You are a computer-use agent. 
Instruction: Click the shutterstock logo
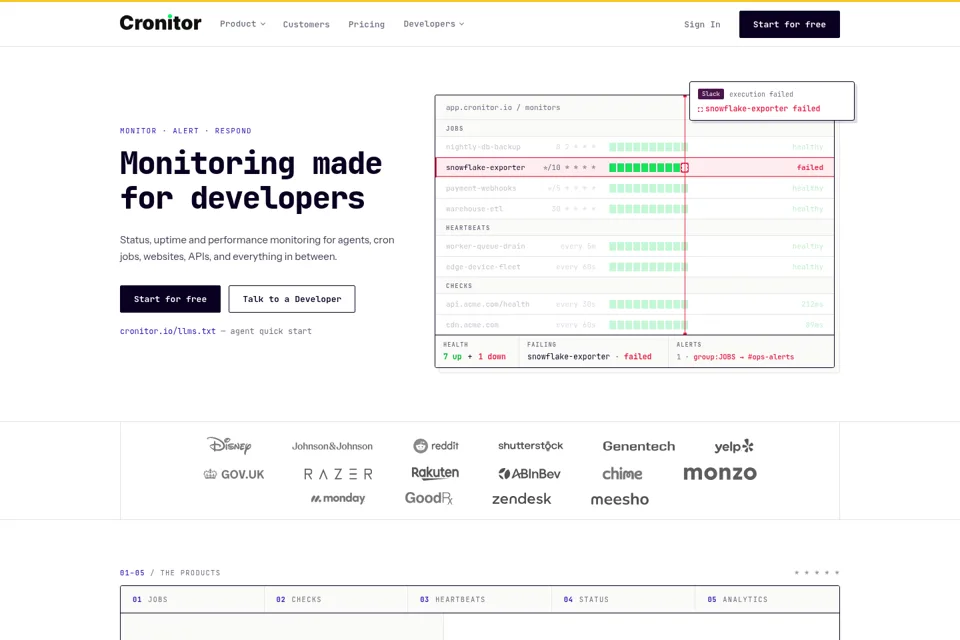pyautogui.click(x=531, y=446)
